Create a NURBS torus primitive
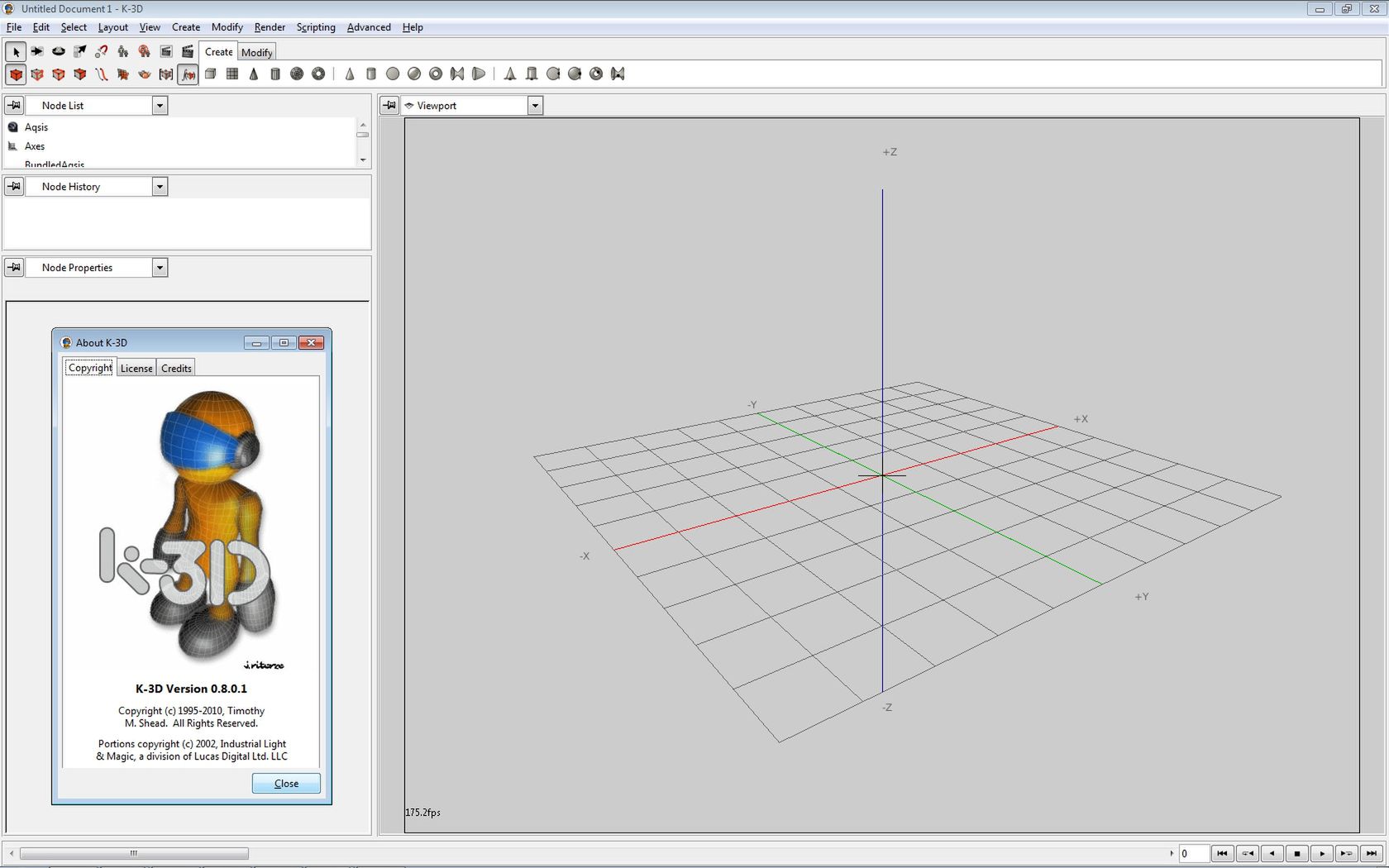The height and width of the screenshot is (868, 1389). click(x=596, y=74)
